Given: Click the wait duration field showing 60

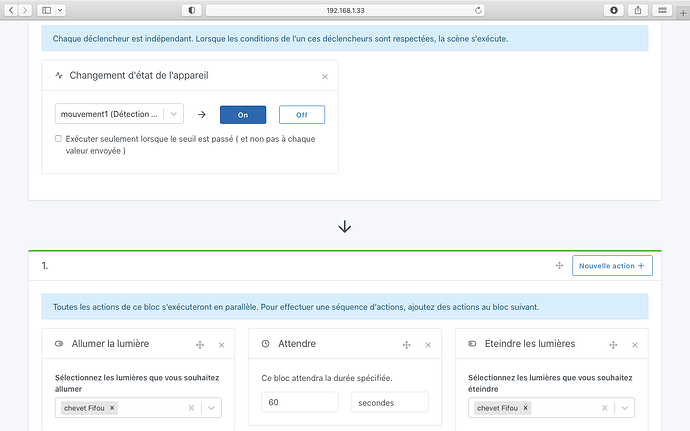Looking at the screenshot, I should [x=300, y=402].
